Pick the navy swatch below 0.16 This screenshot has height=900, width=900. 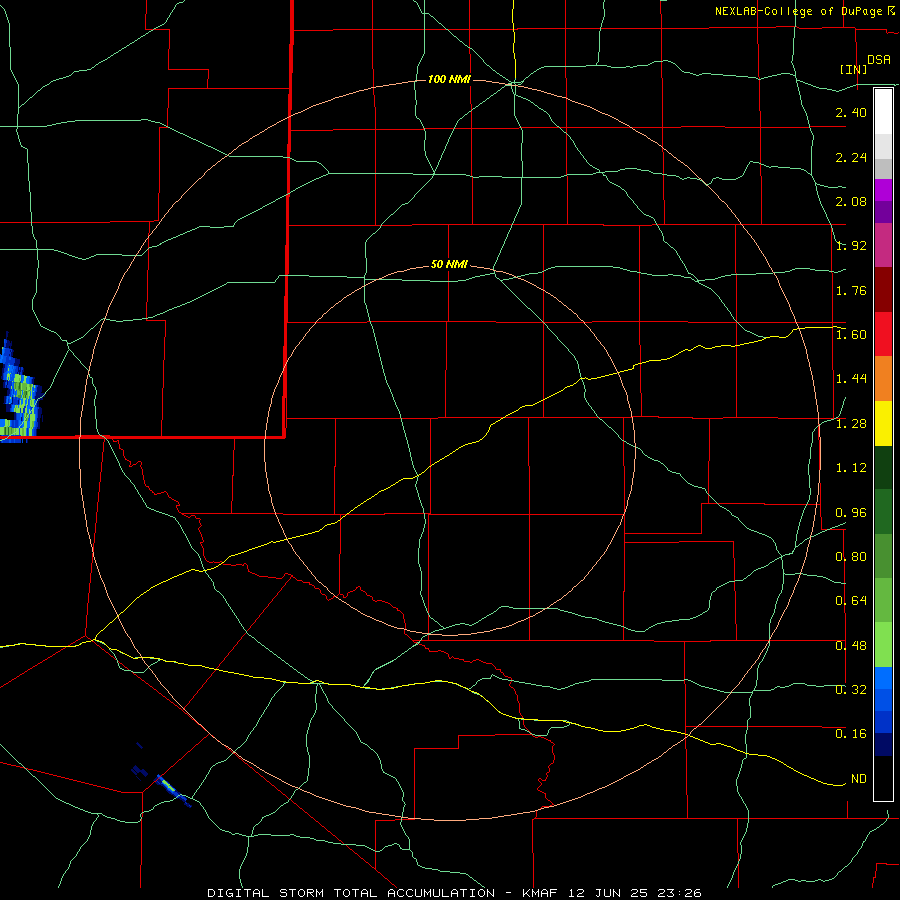point(883,744)
